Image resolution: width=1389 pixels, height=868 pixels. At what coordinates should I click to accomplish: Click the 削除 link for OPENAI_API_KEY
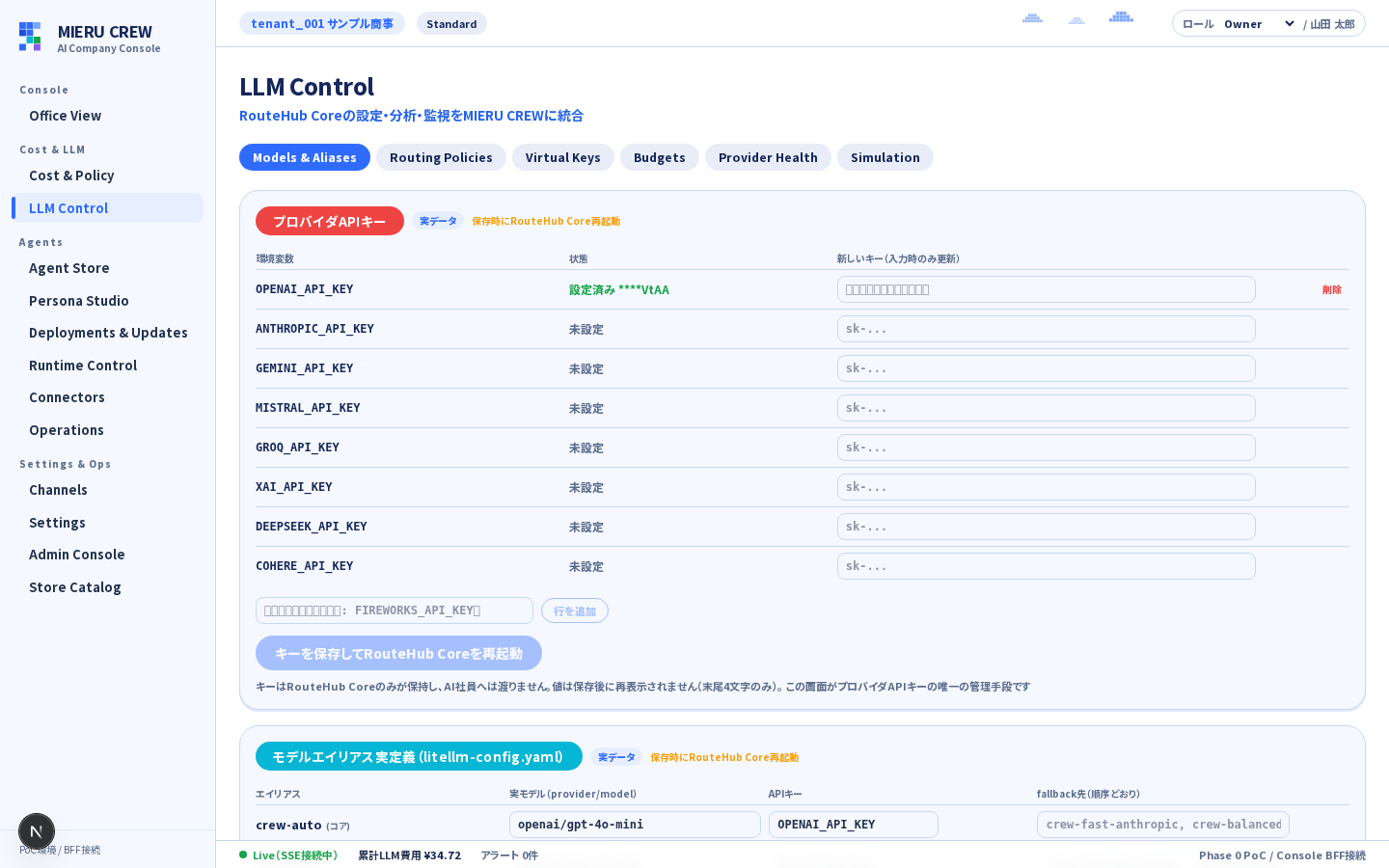(x=1332, y=289)
